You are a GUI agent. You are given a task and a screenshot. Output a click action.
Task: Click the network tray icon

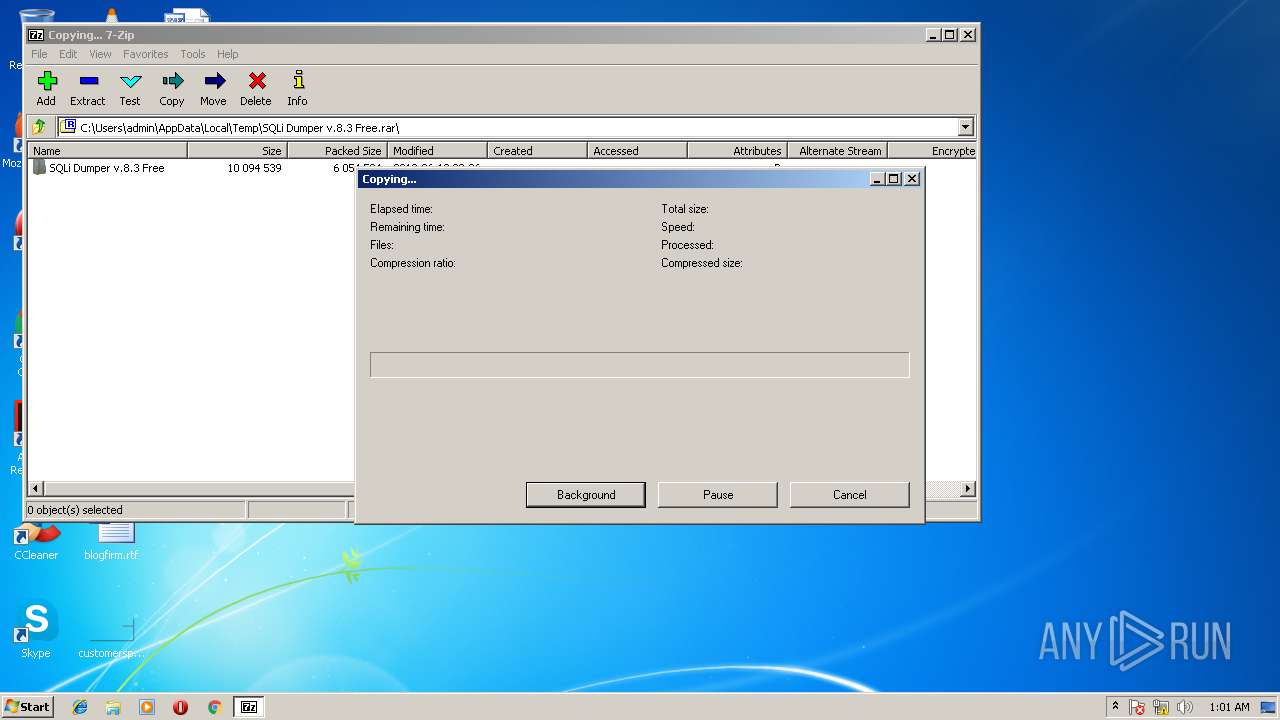1161,707
